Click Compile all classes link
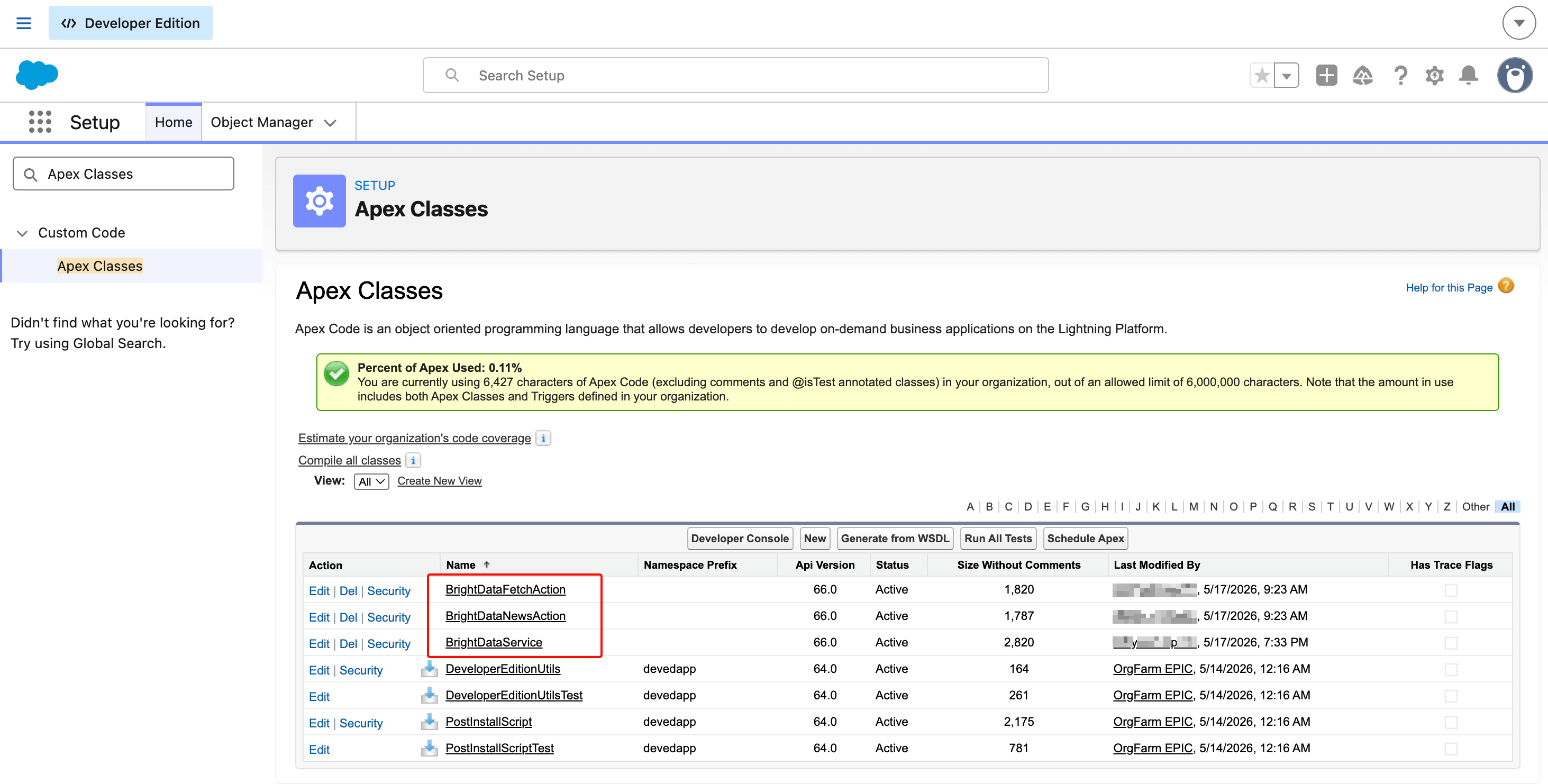 (x=349, y=460)
